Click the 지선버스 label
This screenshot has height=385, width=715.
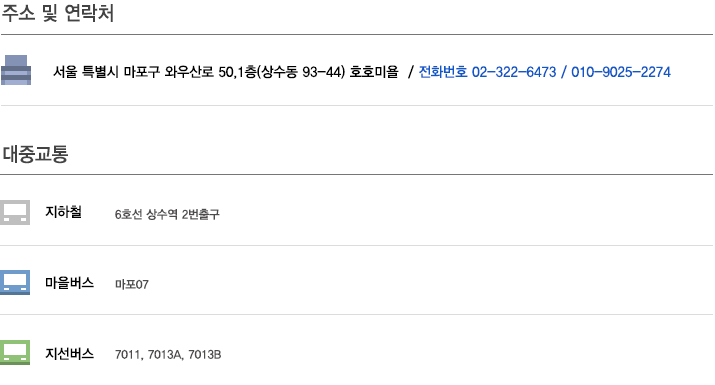(x=69, y=354)
